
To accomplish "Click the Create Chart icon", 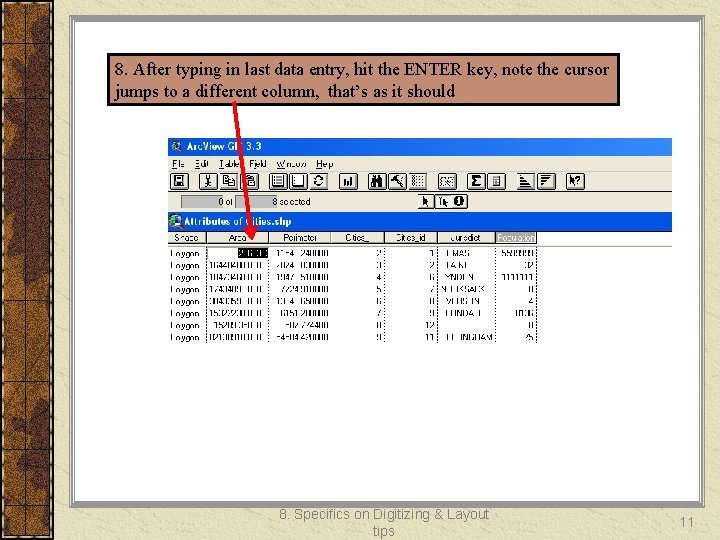I will [x=348, y=181].
